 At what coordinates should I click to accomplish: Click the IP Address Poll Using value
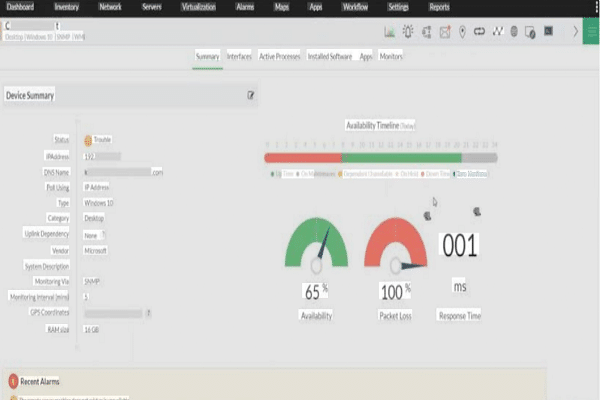click(96, 187)
